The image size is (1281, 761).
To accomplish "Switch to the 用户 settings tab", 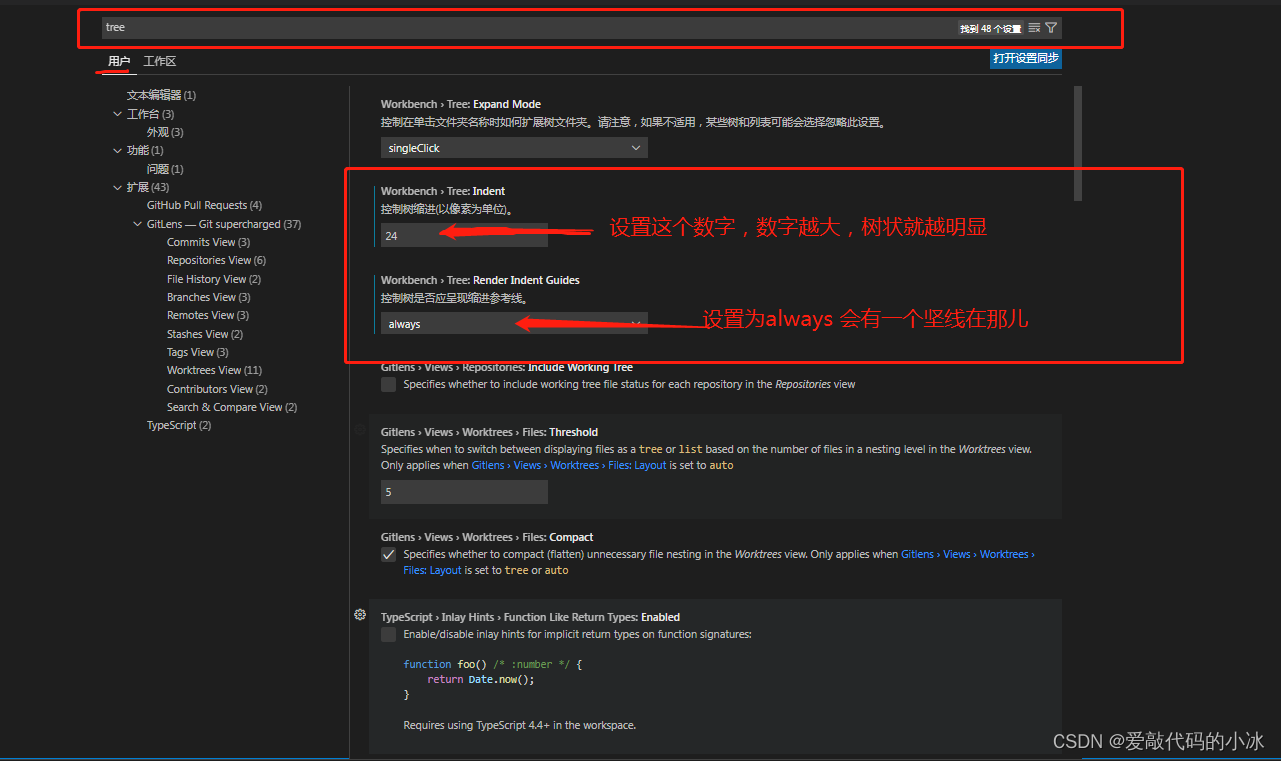I will tap(119, 61).
